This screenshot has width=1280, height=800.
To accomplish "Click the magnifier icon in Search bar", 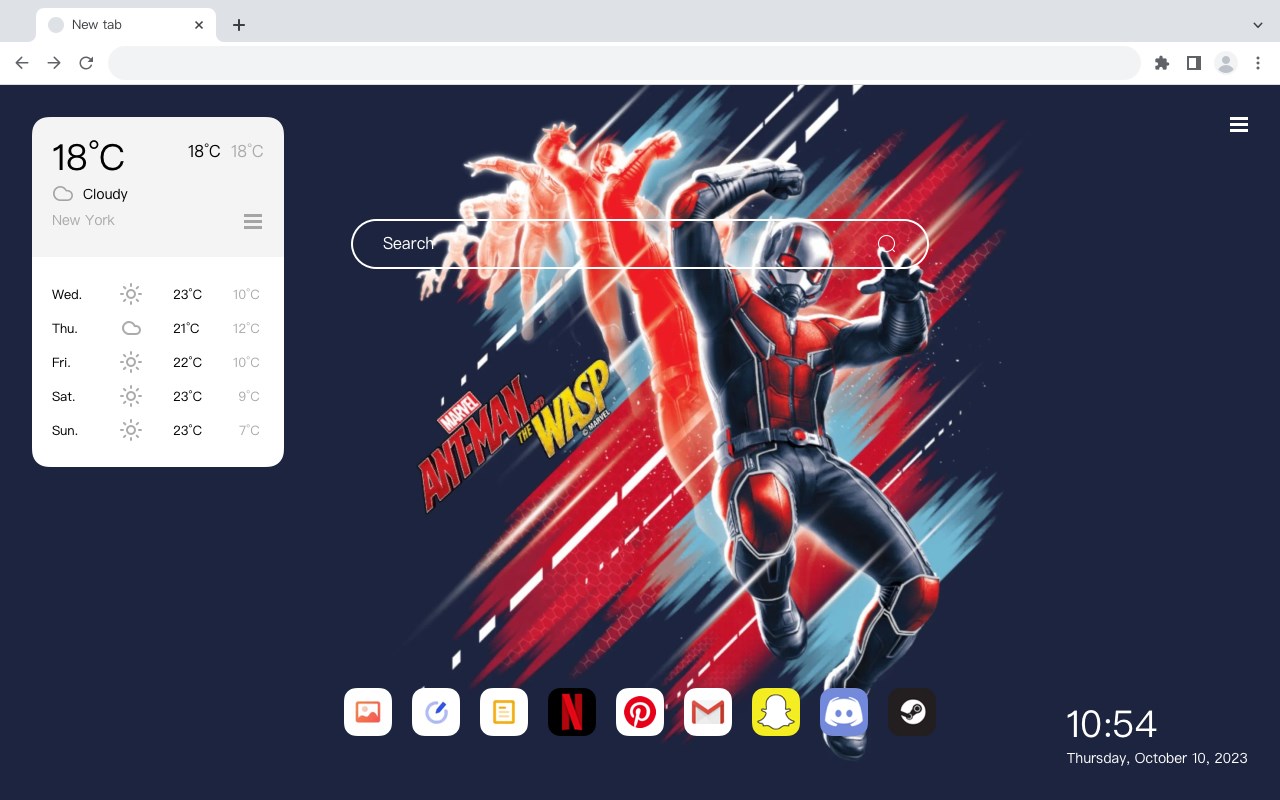I will pos(886,244).
